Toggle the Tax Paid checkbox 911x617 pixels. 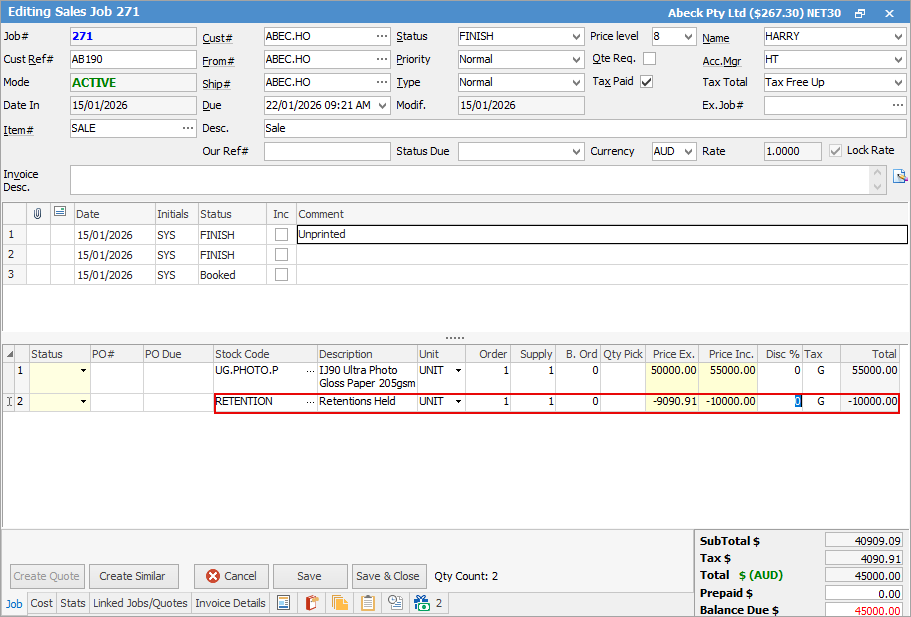point(646,82)
